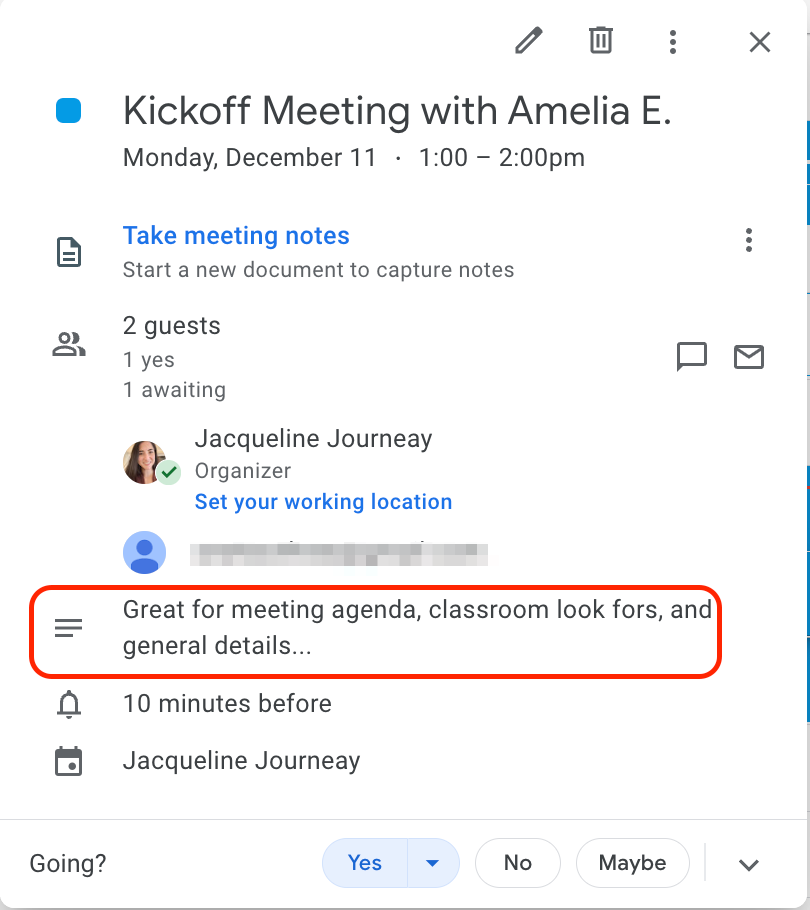Screen dimensions: 810x910
Task: Open meeting notes three-dot options
Action: point(749,240)
